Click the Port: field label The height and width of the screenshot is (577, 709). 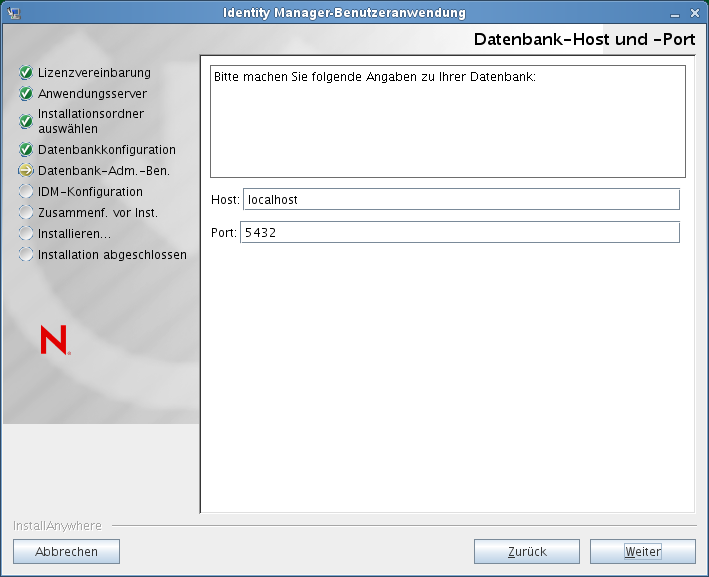[224, 232]
